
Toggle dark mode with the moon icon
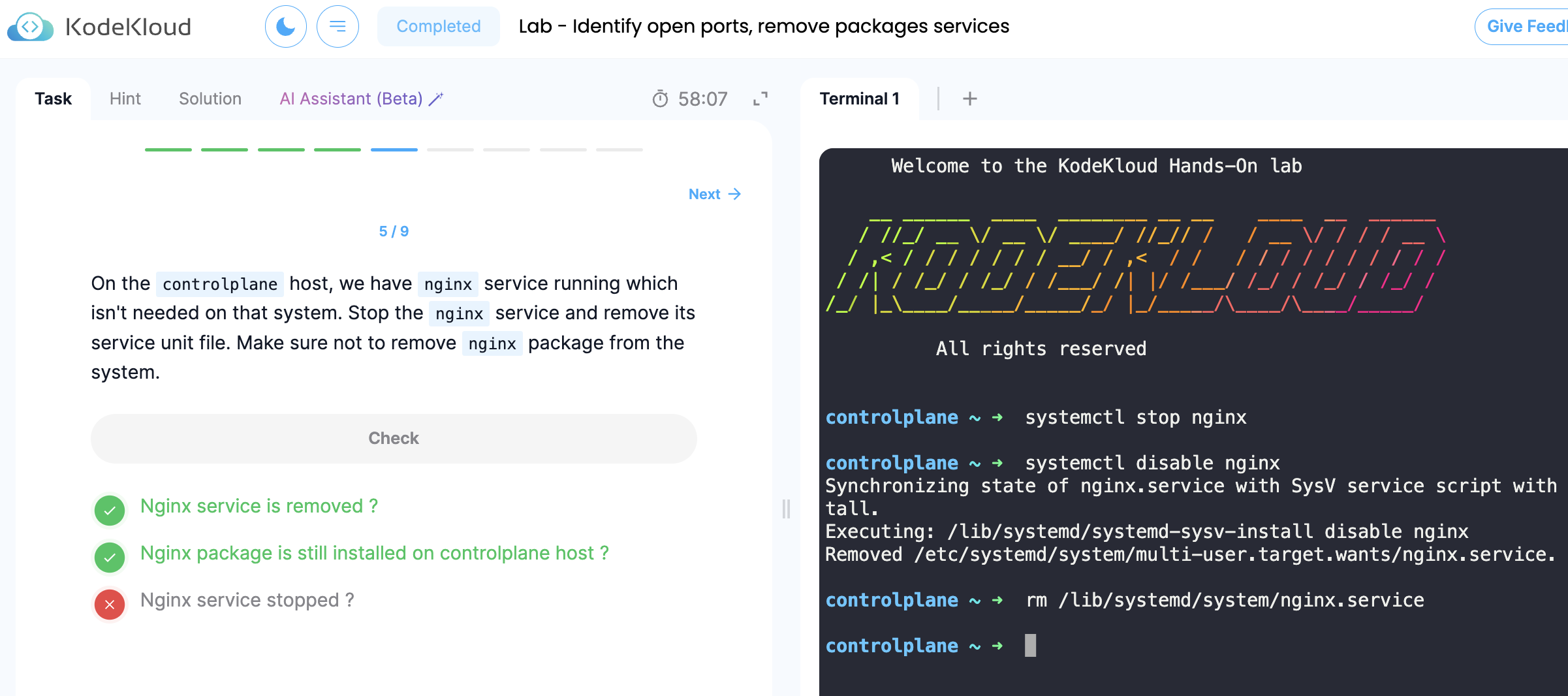(286, 27)
